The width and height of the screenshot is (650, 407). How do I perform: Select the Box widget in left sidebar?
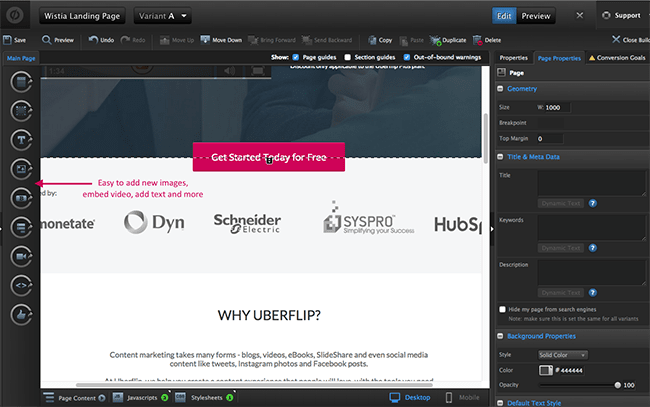[21, 111]
